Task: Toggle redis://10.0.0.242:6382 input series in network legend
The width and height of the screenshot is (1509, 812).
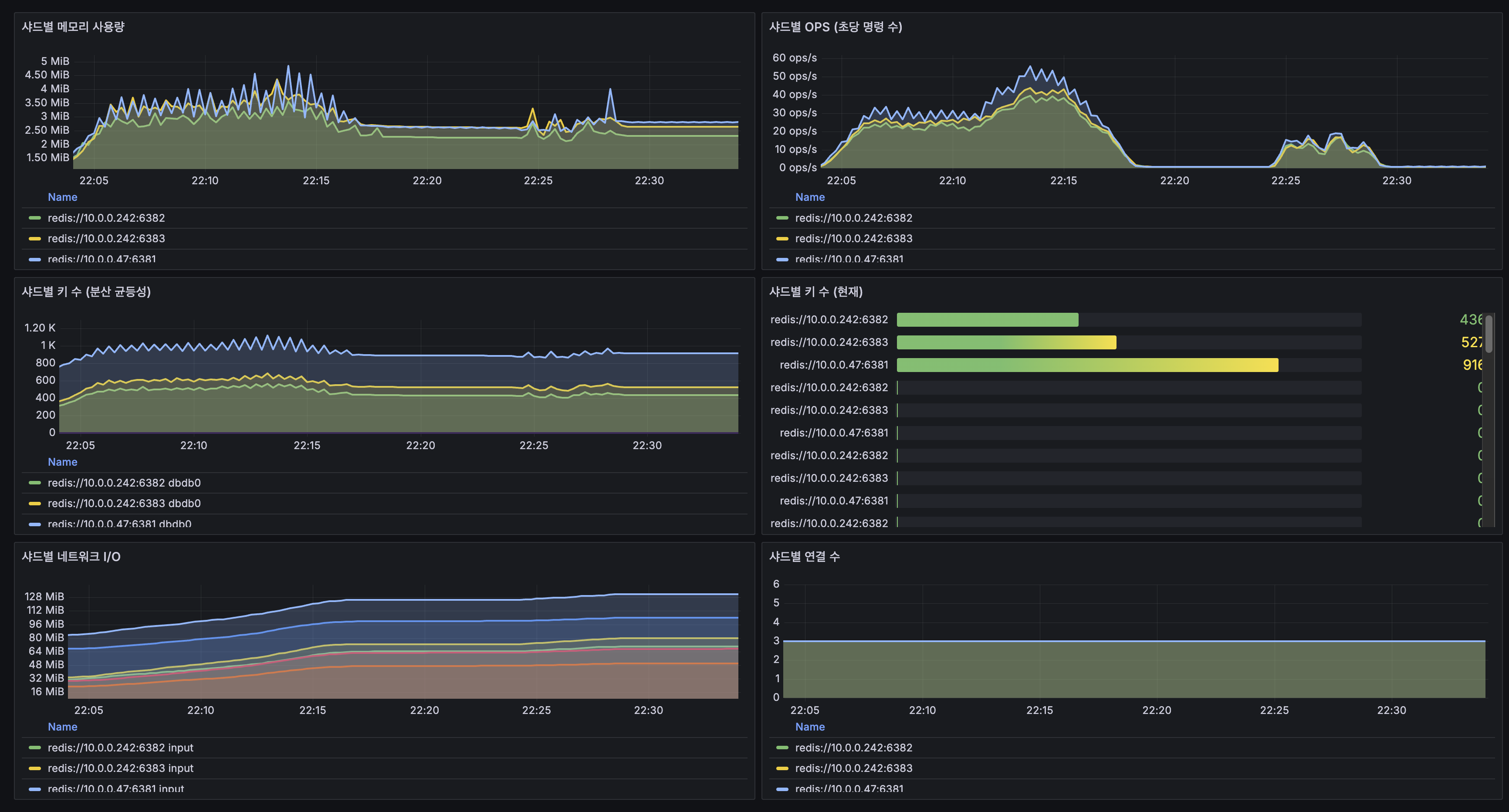Action: click(x=120, y=748)
